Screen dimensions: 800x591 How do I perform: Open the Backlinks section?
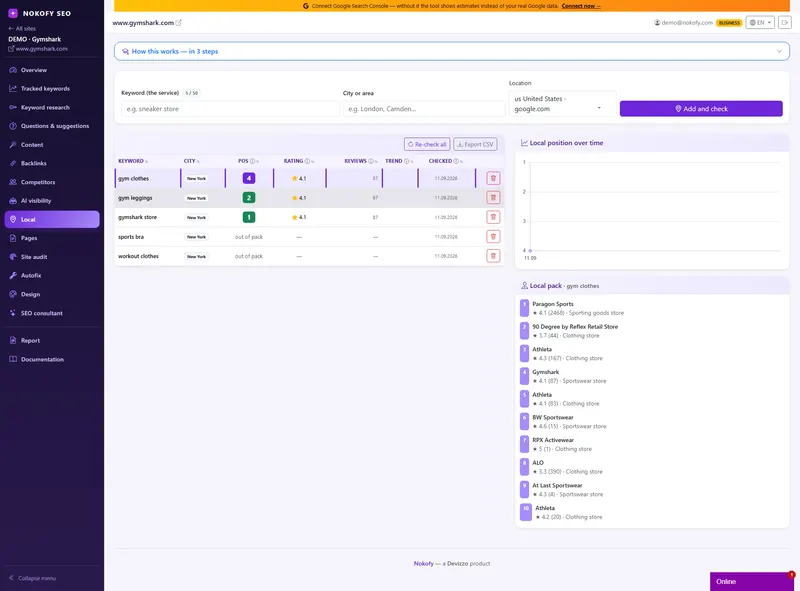coord(52,163)
